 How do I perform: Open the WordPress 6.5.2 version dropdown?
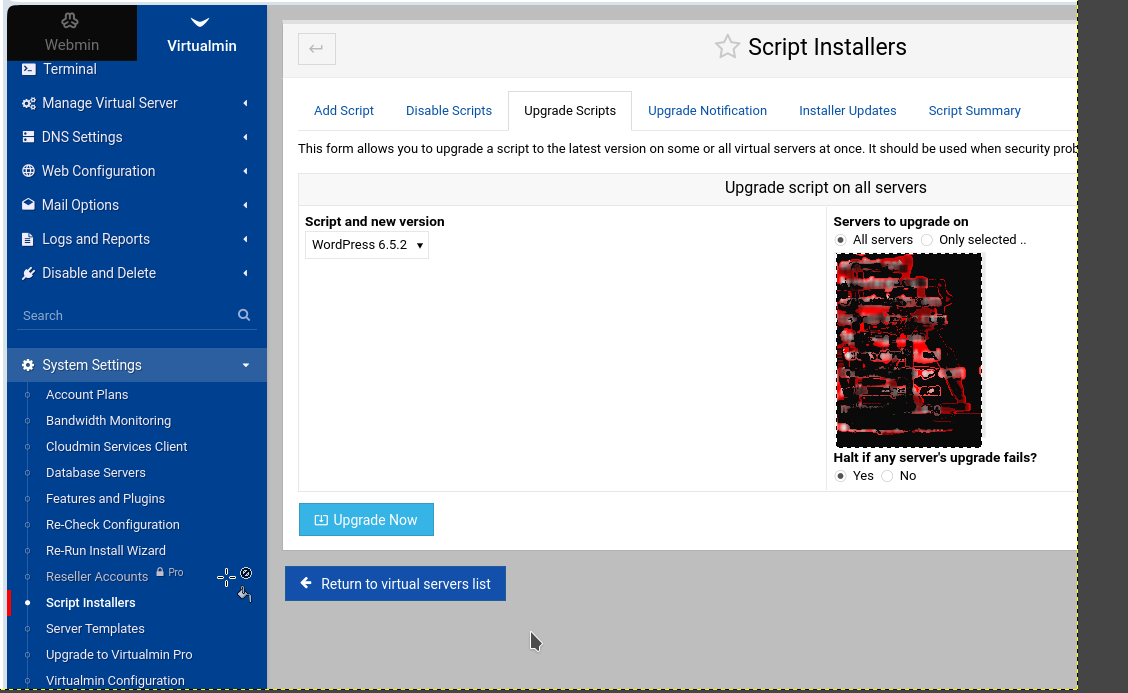(x=367, y=245)
